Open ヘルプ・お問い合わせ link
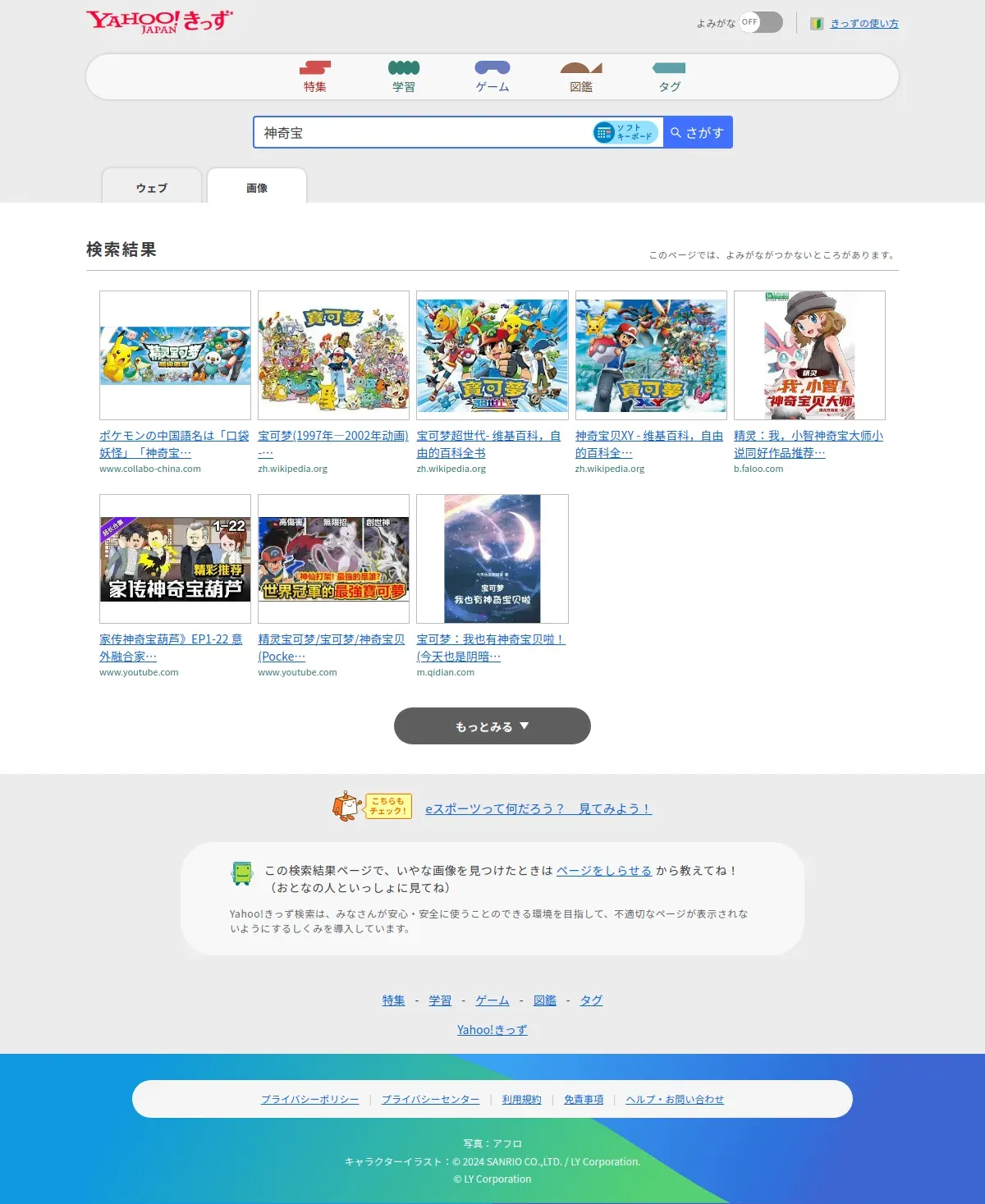The width and height of the screenshot is (985, 1204). (675, 1100)
